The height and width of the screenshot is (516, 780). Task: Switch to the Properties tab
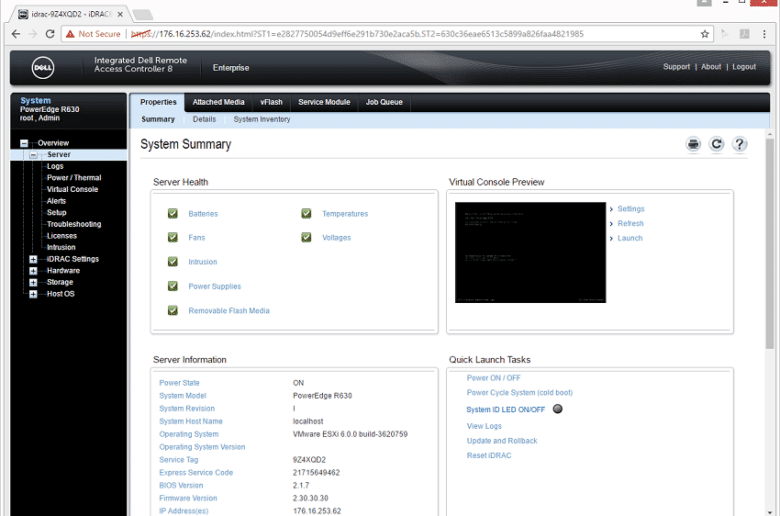tap(158, 102)
